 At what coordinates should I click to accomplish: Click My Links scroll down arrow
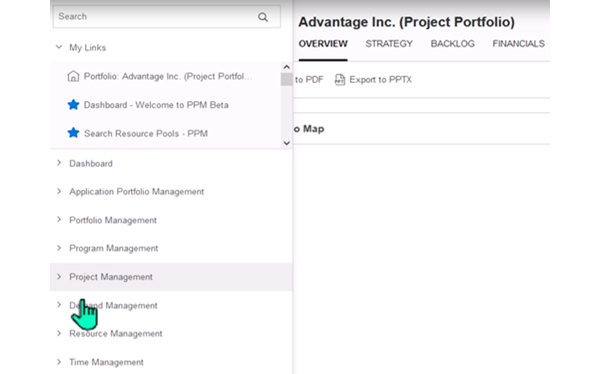point(287,143)
